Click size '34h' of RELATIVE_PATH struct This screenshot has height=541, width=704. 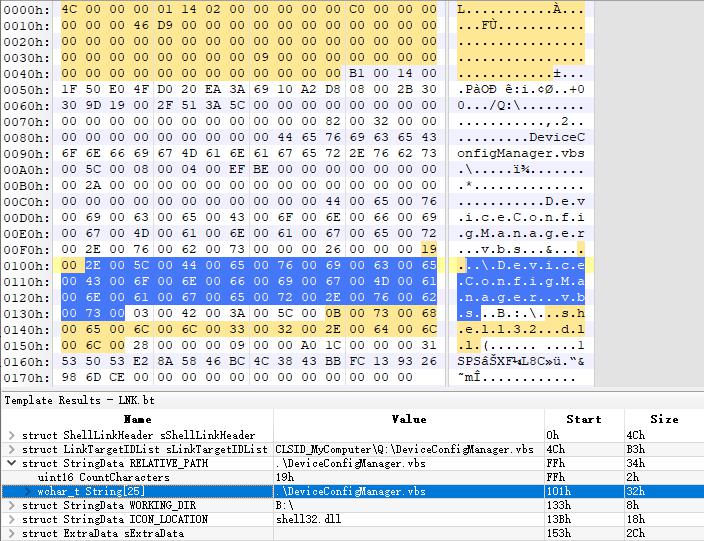click(636, 463)
